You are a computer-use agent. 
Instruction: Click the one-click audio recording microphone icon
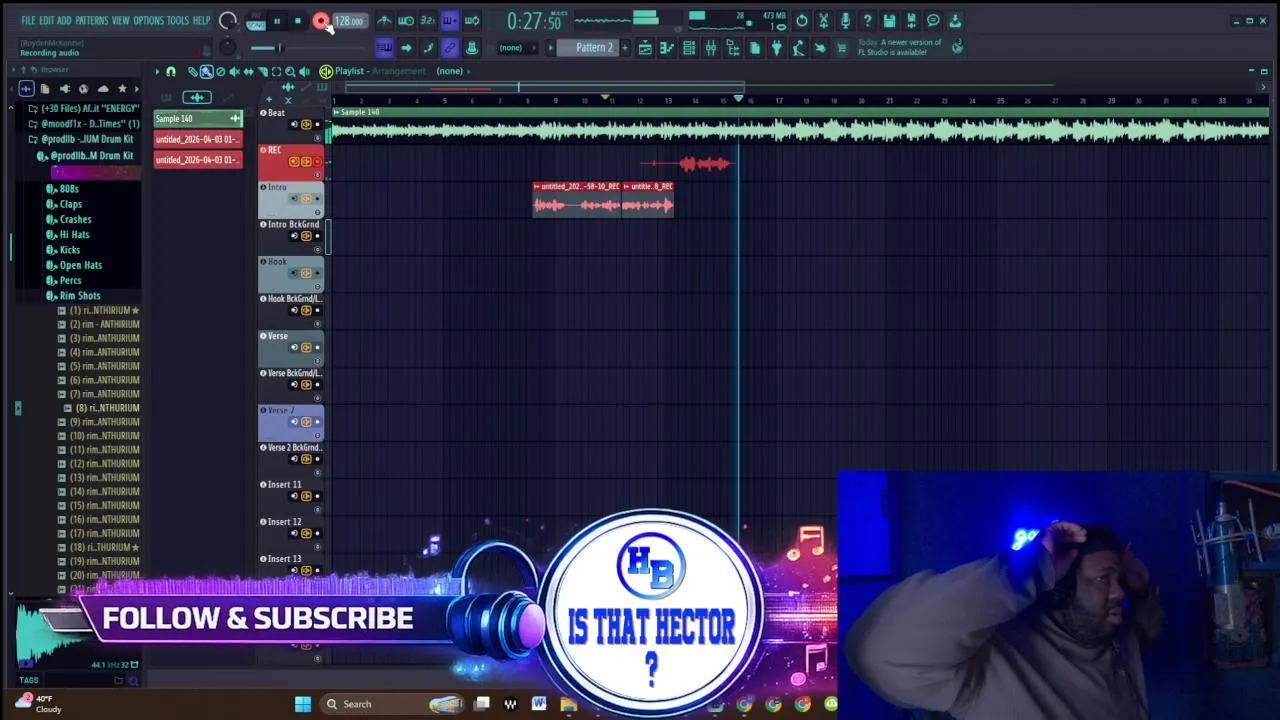(845, 21)
